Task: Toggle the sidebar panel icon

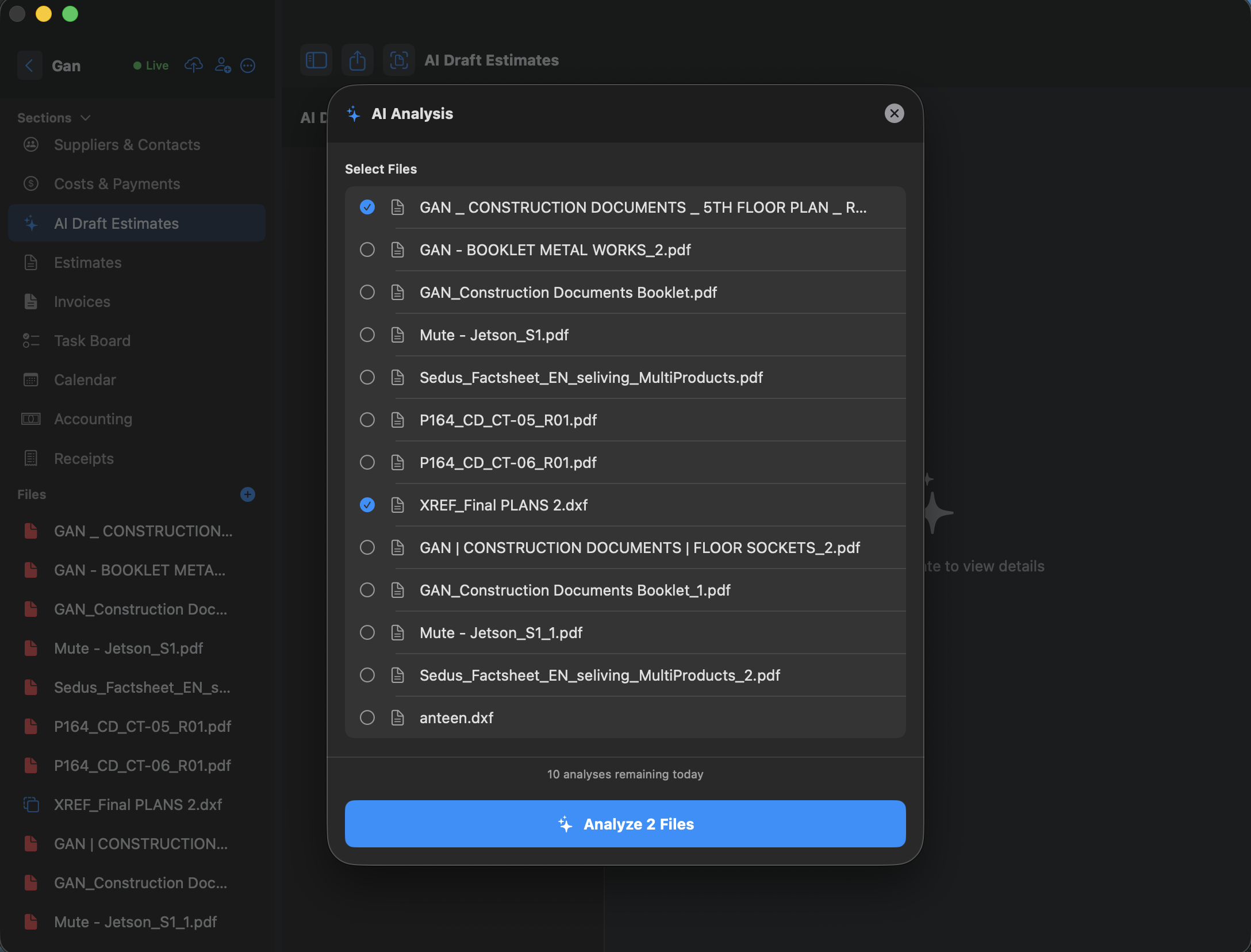Action: [x=316, y=60]
